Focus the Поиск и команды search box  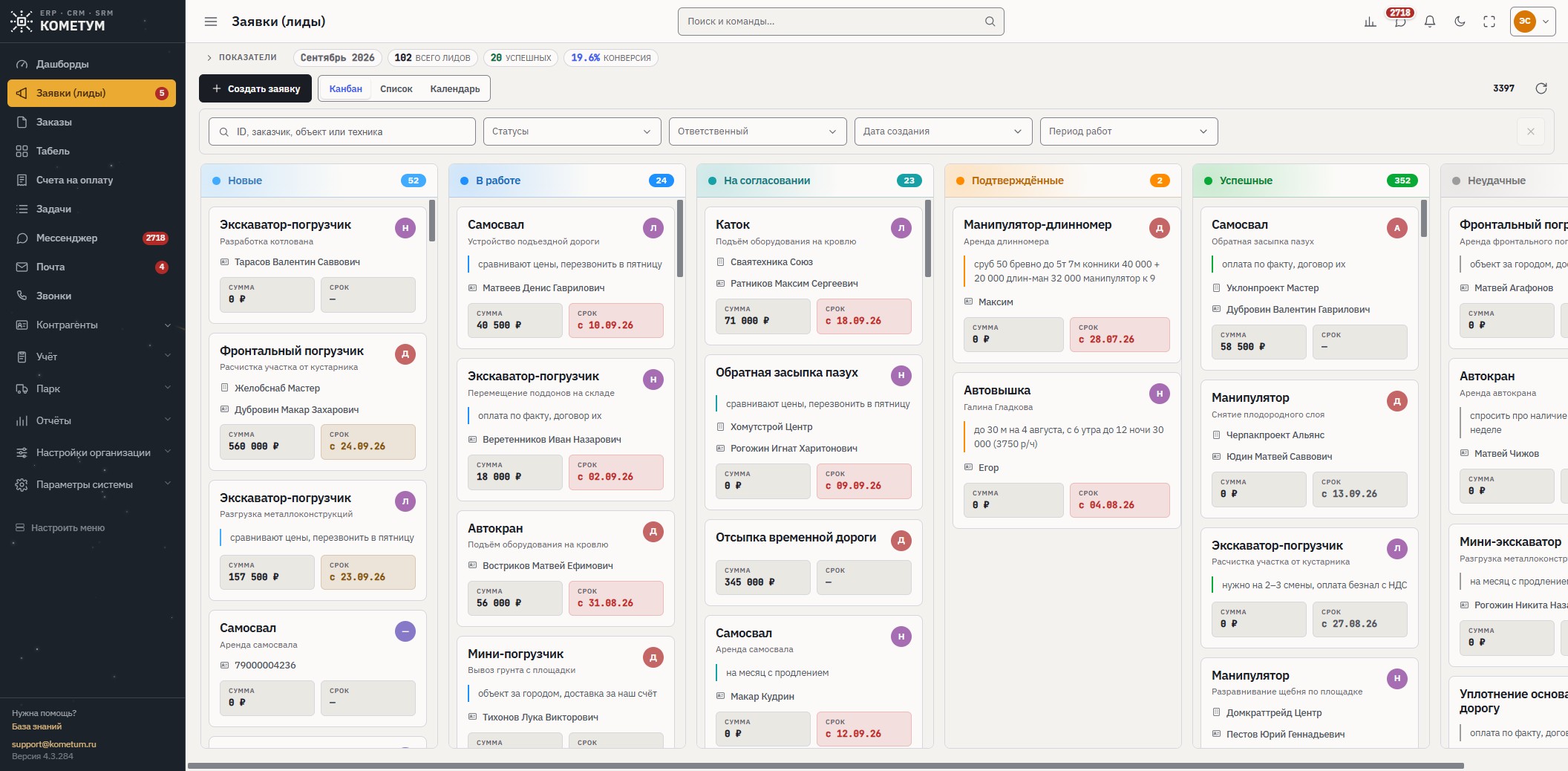point(840,22)
